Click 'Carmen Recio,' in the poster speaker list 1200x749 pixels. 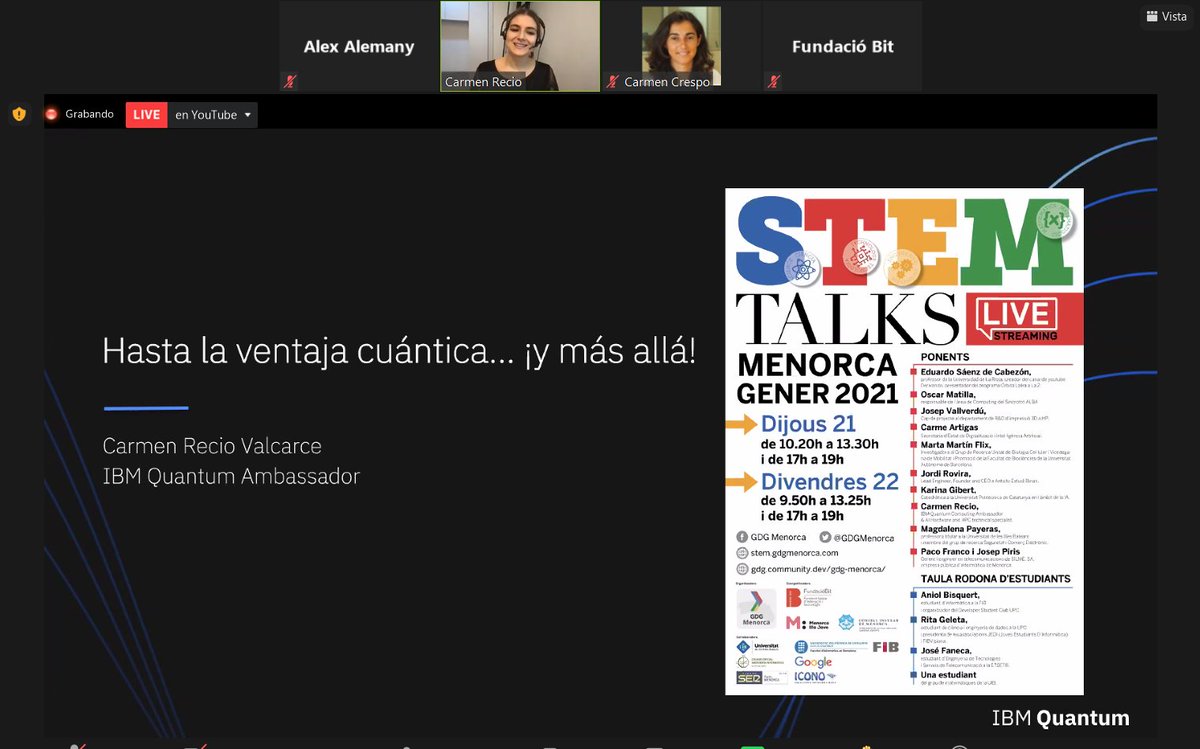coord(950,506)
